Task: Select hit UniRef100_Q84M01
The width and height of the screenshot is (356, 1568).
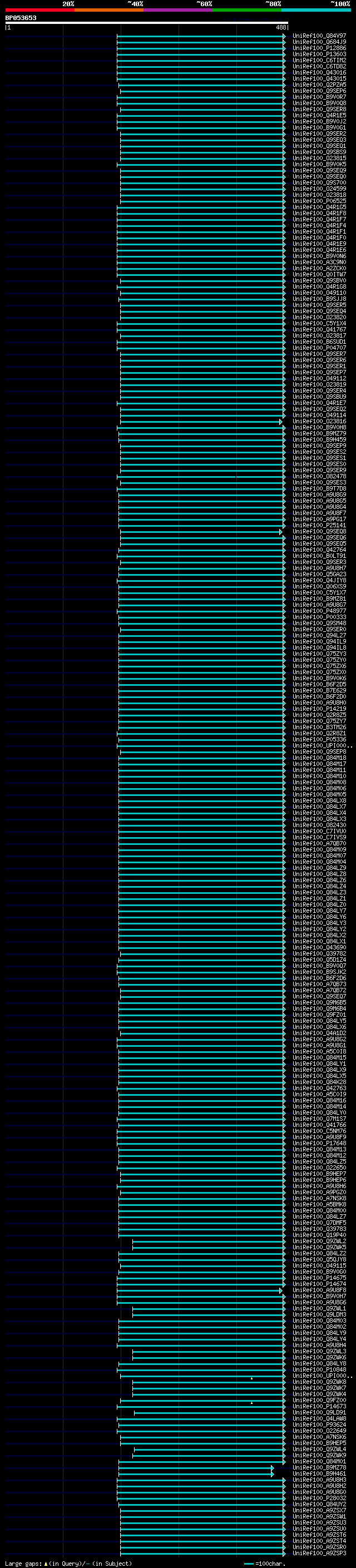Action: (319, 1461)
